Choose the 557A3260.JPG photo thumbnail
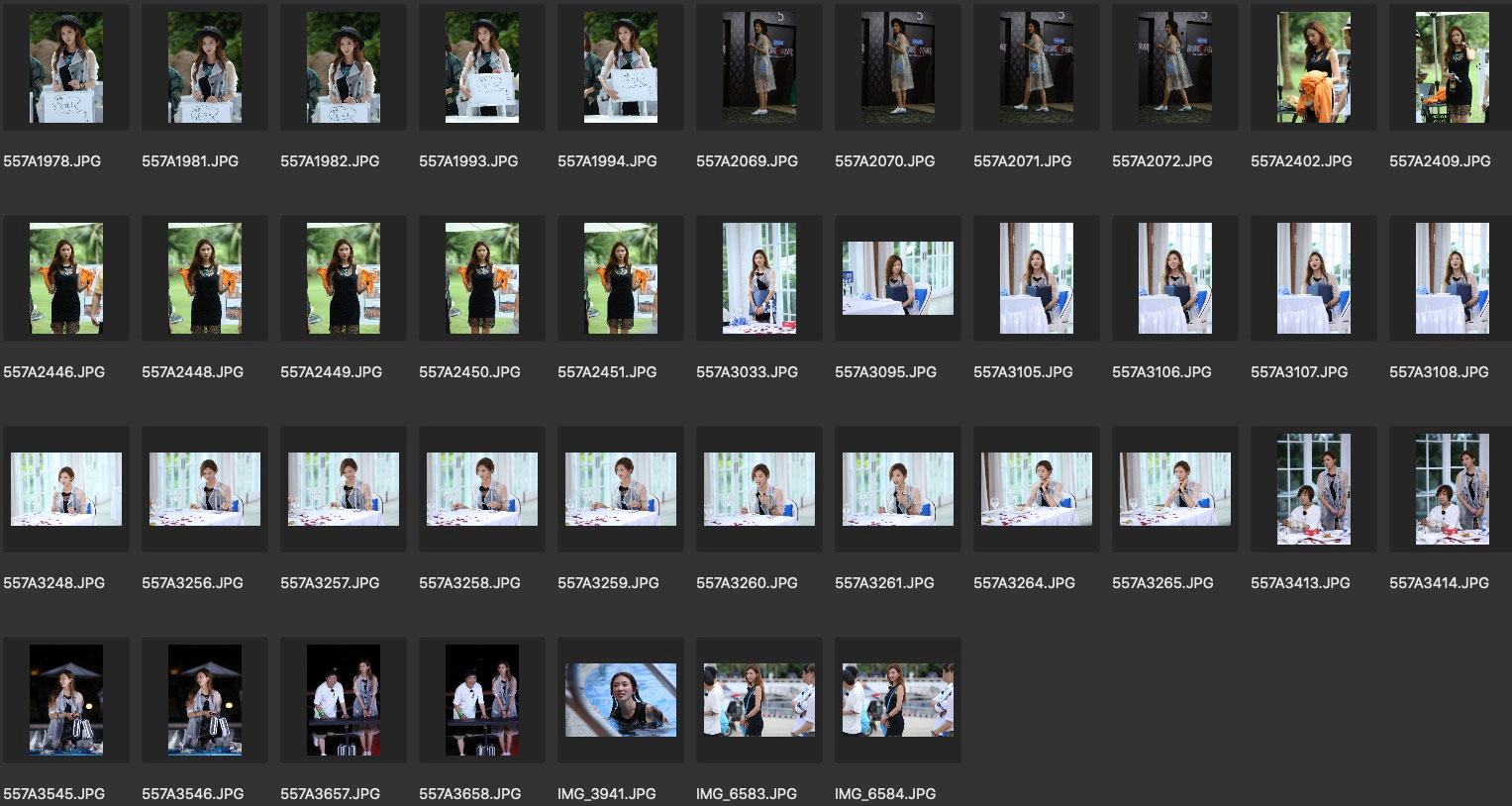The height and width of the screenshot is (806, 1512). [x=759, y=489]
